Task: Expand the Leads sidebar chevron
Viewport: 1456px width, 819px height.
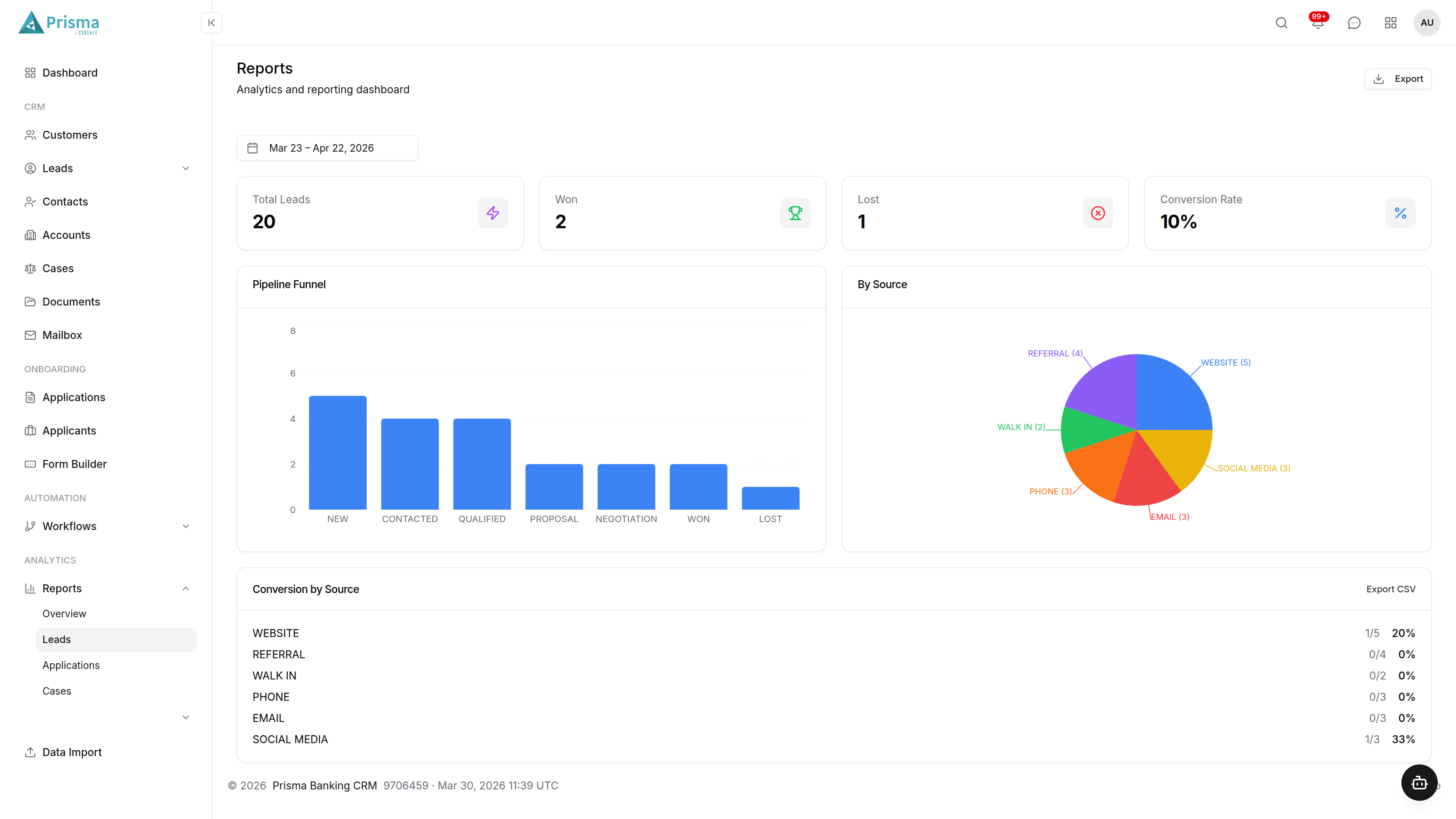Action: point(185,168)
